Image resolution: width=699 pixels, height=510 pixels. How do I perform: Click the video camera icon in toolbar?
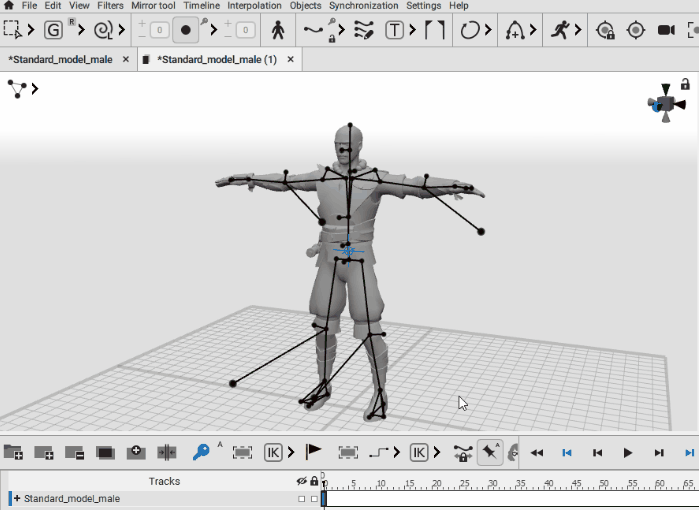point(666,30)
